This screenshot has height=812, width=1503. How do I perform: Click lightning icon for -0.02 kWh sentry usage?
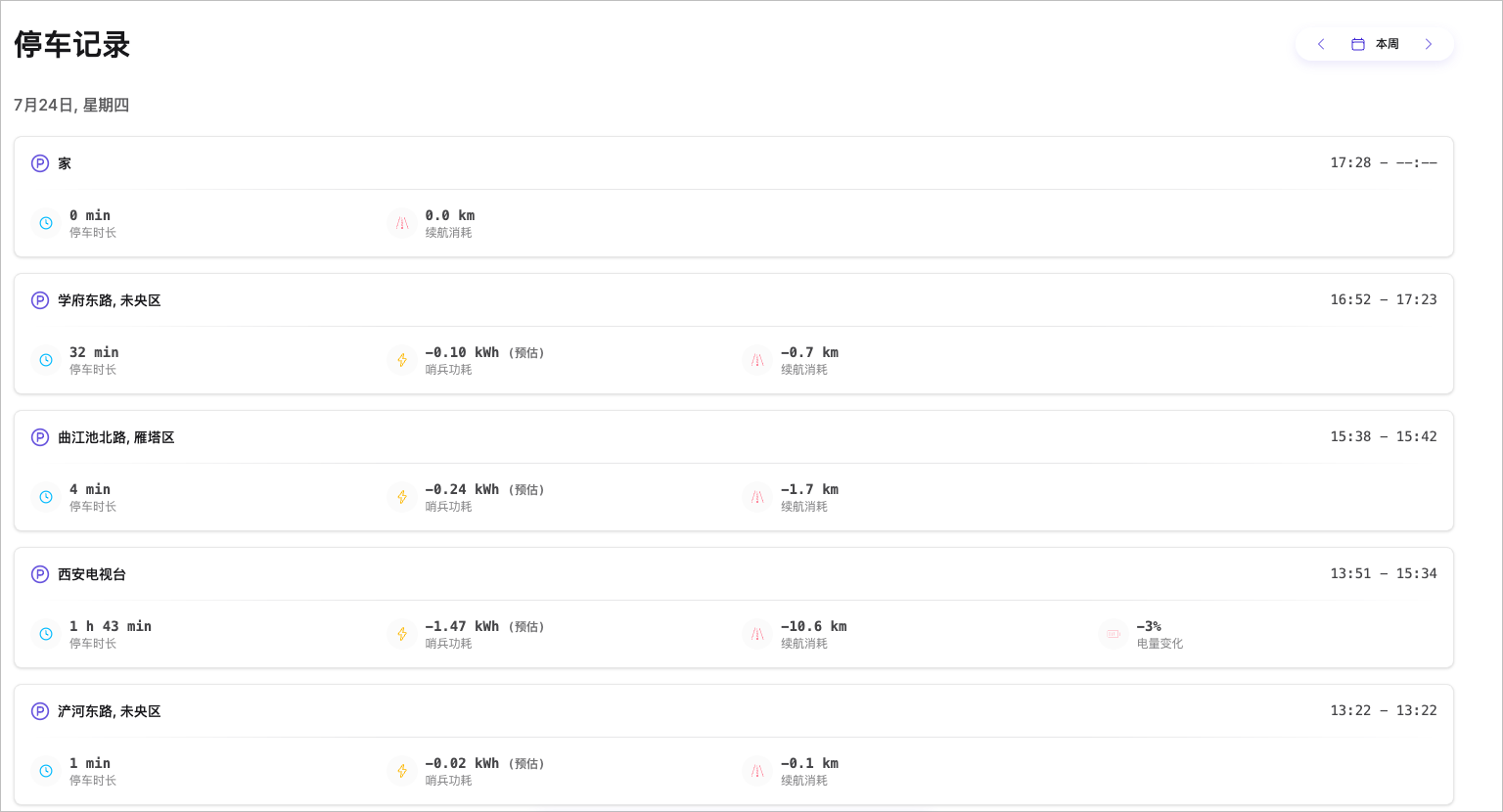coord(402,771)
